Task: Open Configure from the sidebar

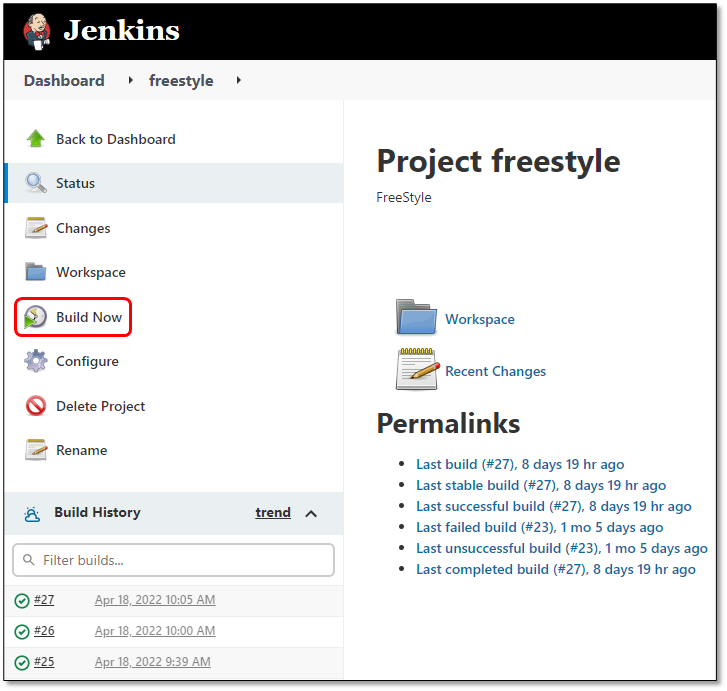Action: click(x=87, y=361)
